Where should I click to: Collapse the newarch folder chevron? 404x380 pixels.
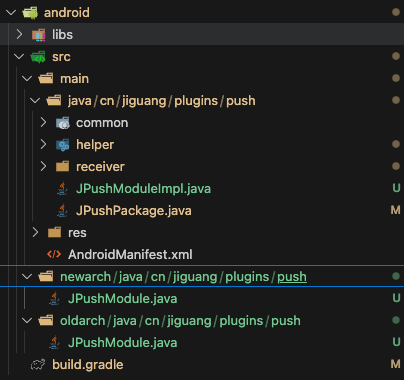[x=27, y=277]
